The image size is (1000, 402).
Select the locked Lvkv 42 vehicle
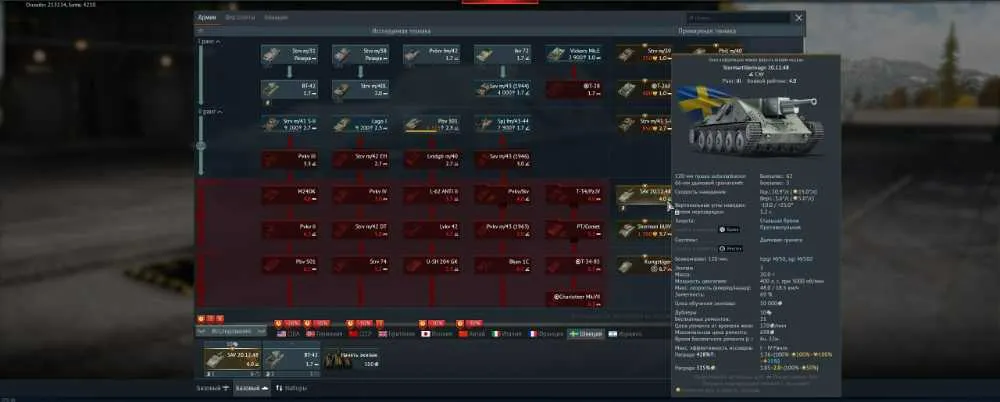(432, 230)
